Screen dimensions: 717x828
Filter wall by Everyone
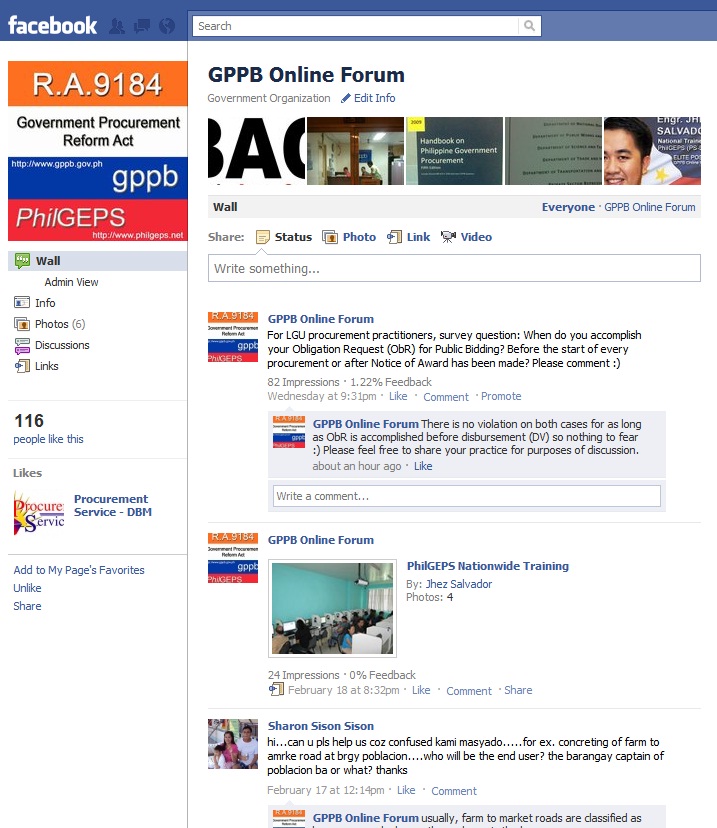point(568,207)
